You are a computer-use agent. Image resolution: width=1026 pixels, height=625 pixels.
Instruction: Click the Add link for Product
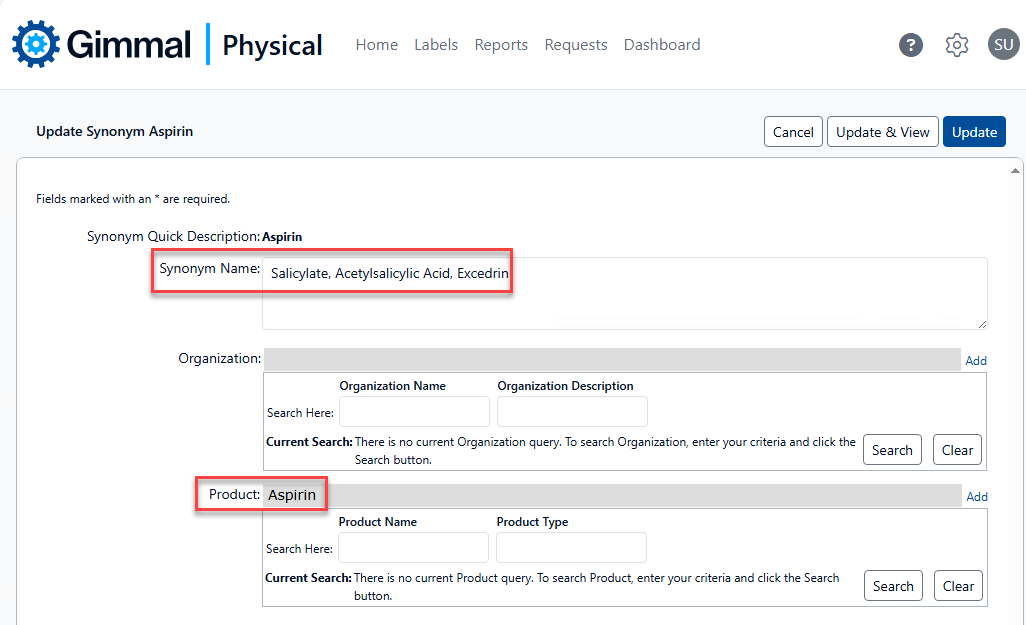pyautogui.click(x=976, y=497)
